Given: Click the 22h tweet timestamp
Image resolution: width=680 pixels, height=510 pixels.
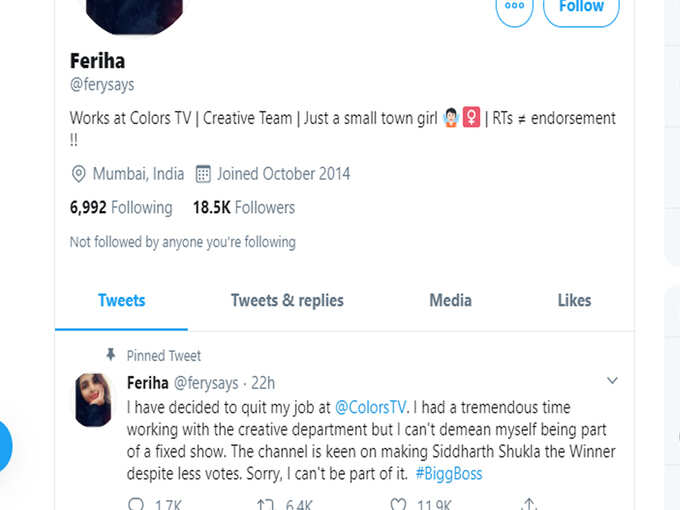Looking at the screenshot, I should pos(263,383).
